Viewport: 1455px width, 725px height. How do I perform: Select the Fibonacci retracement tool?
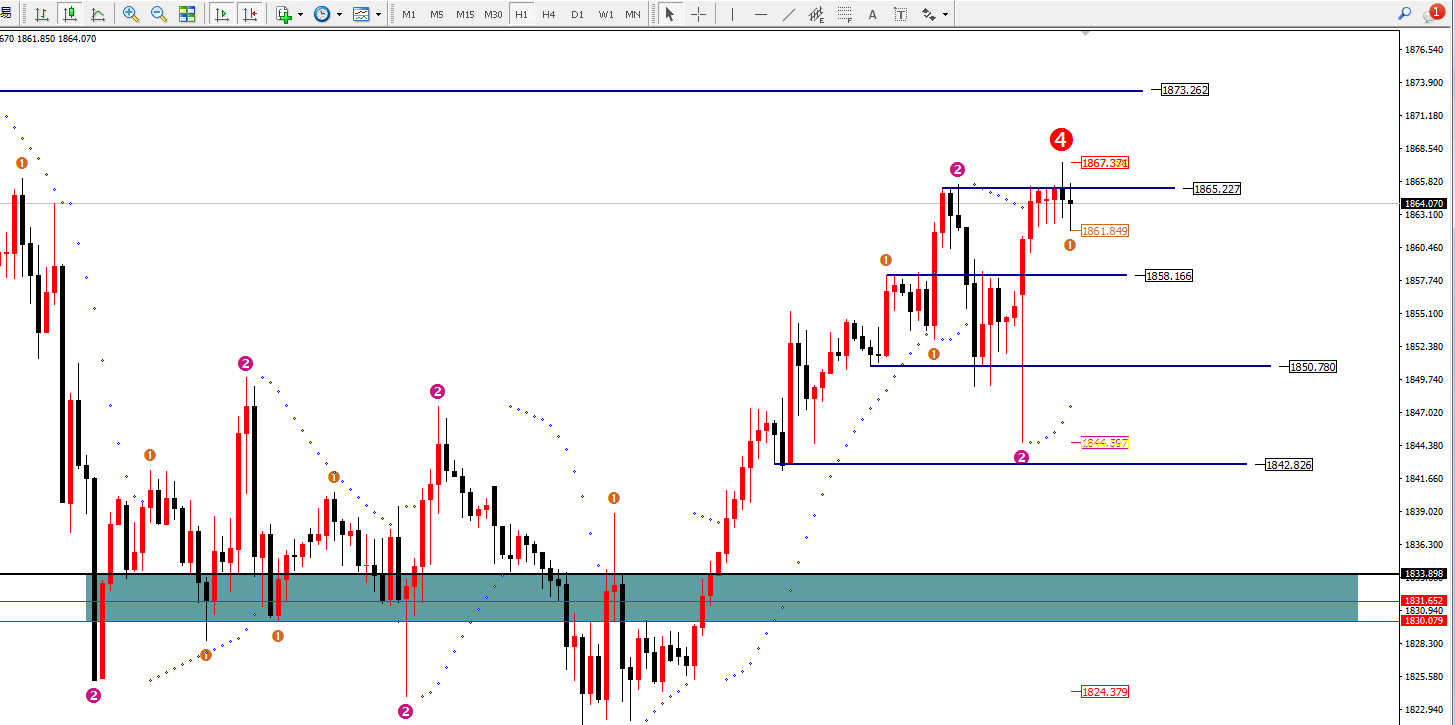click(845, 14)
